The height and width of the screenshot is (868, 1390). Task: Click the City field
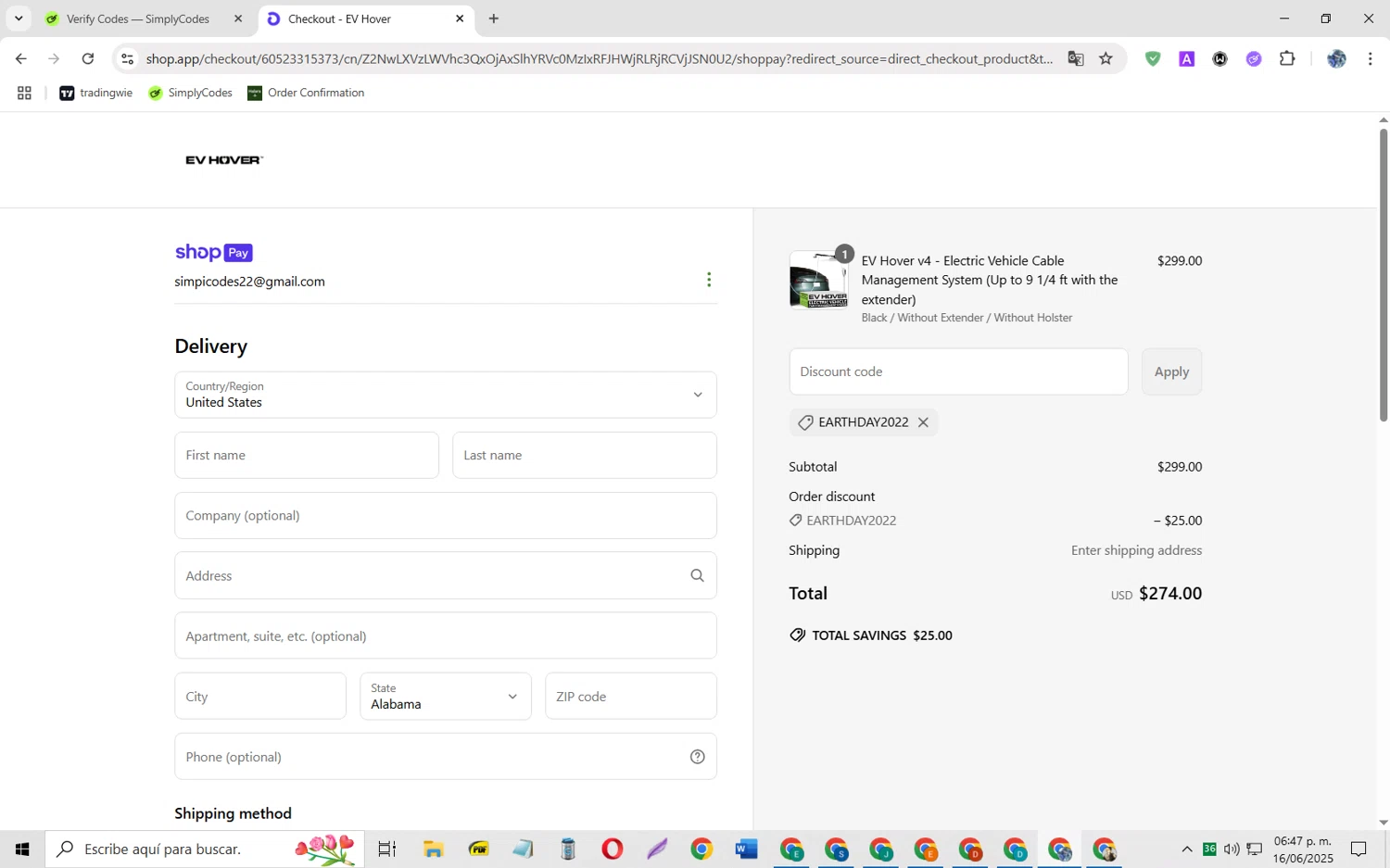(260, 696)
